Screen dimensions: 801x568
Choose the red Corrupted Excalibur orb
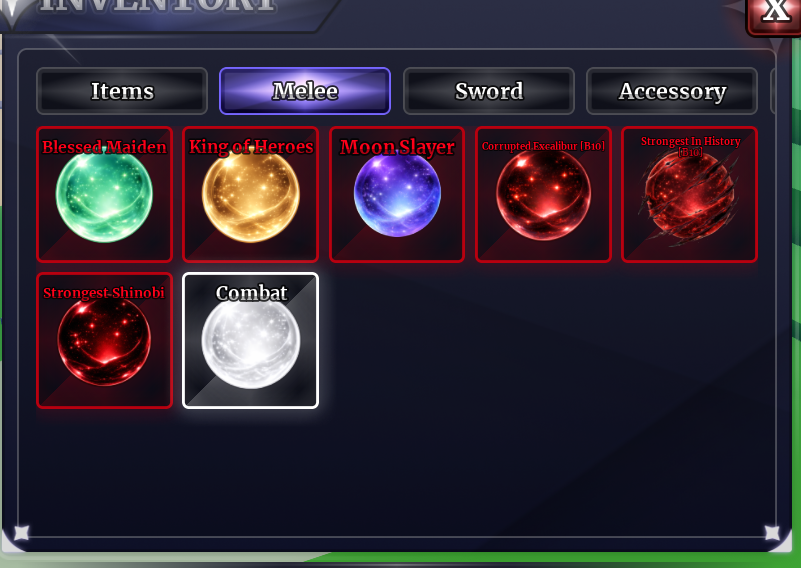point(544,195)
